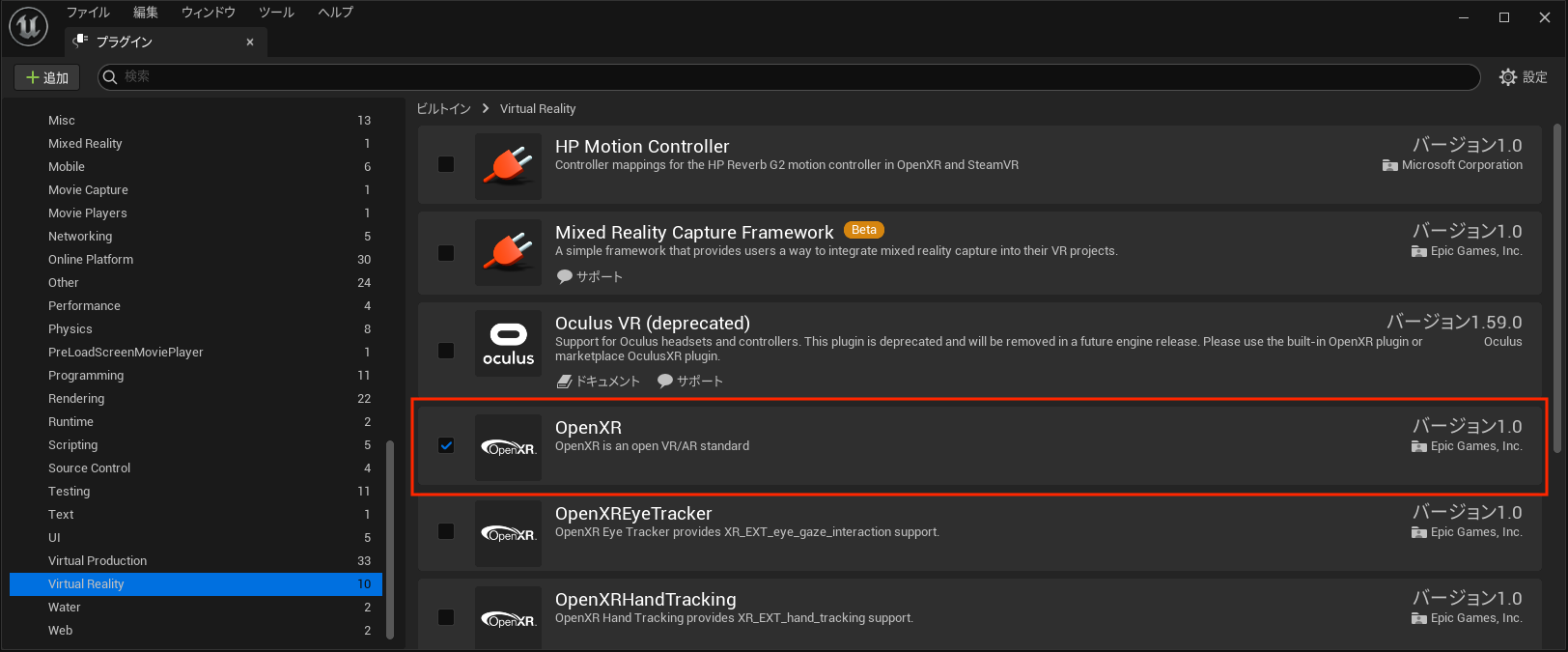Click the plugin search field

[x=789, y=77]
